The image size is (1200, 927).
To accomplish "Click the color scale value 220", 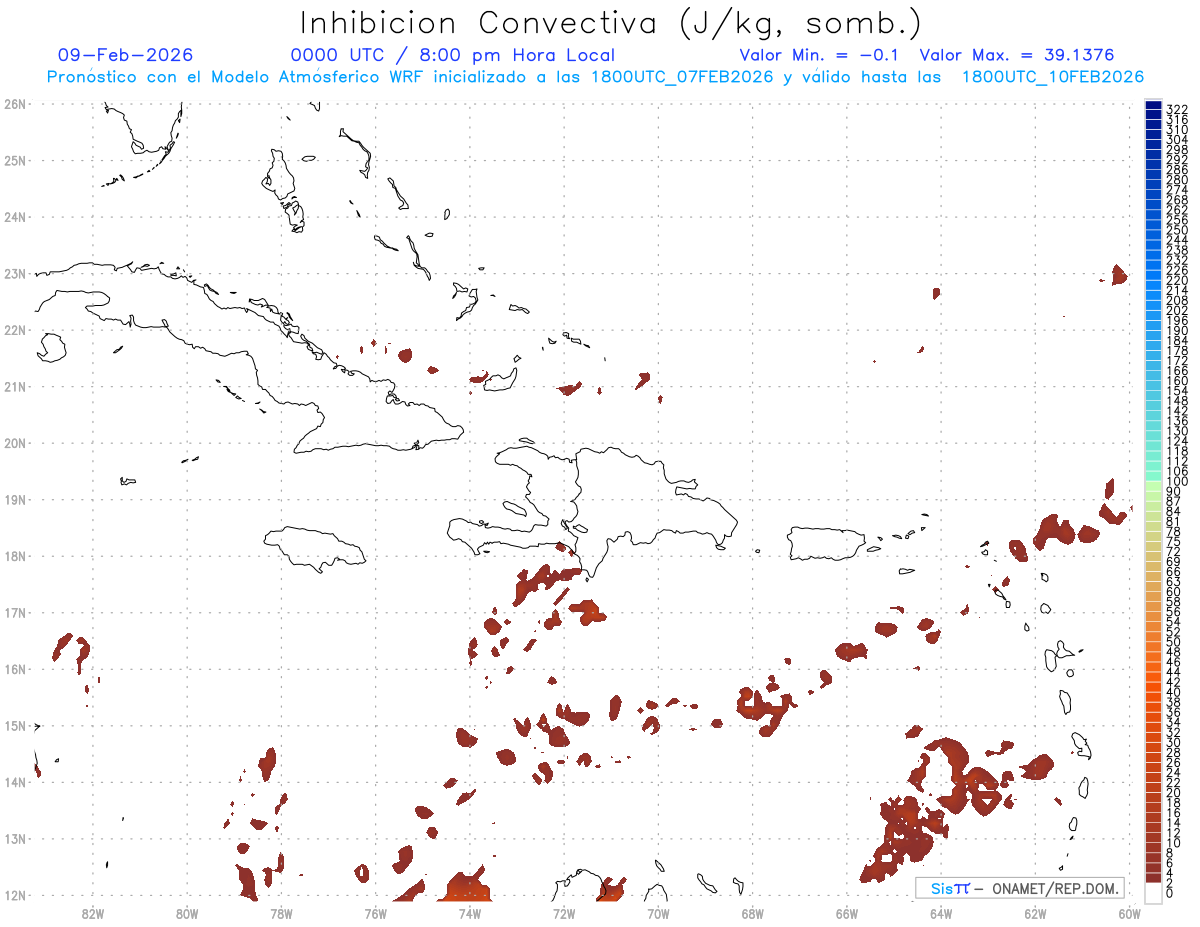I will [1177, 281].
